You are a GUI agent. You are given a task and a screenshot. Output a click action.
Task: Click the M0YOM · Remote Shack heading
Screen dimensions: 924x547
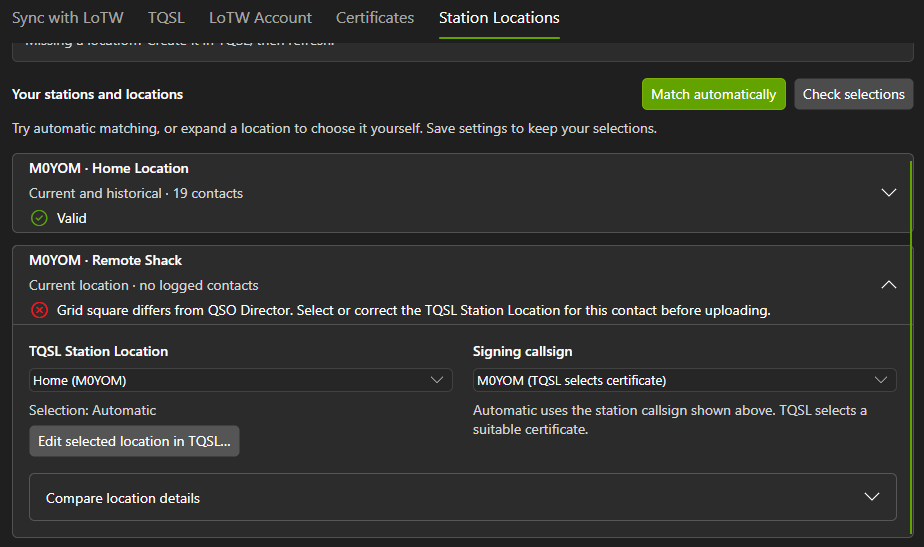105,261
